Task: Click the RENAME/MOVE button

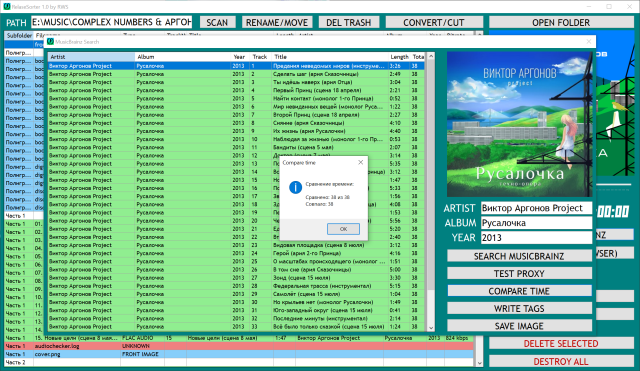Action: click(x=277, y=22)
